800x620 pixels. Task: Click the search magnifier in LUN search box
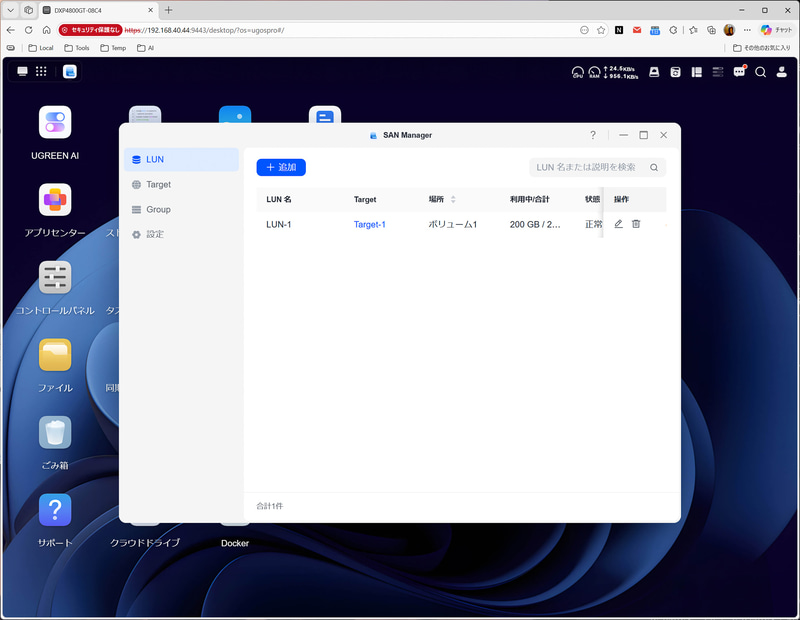point(654,167)
